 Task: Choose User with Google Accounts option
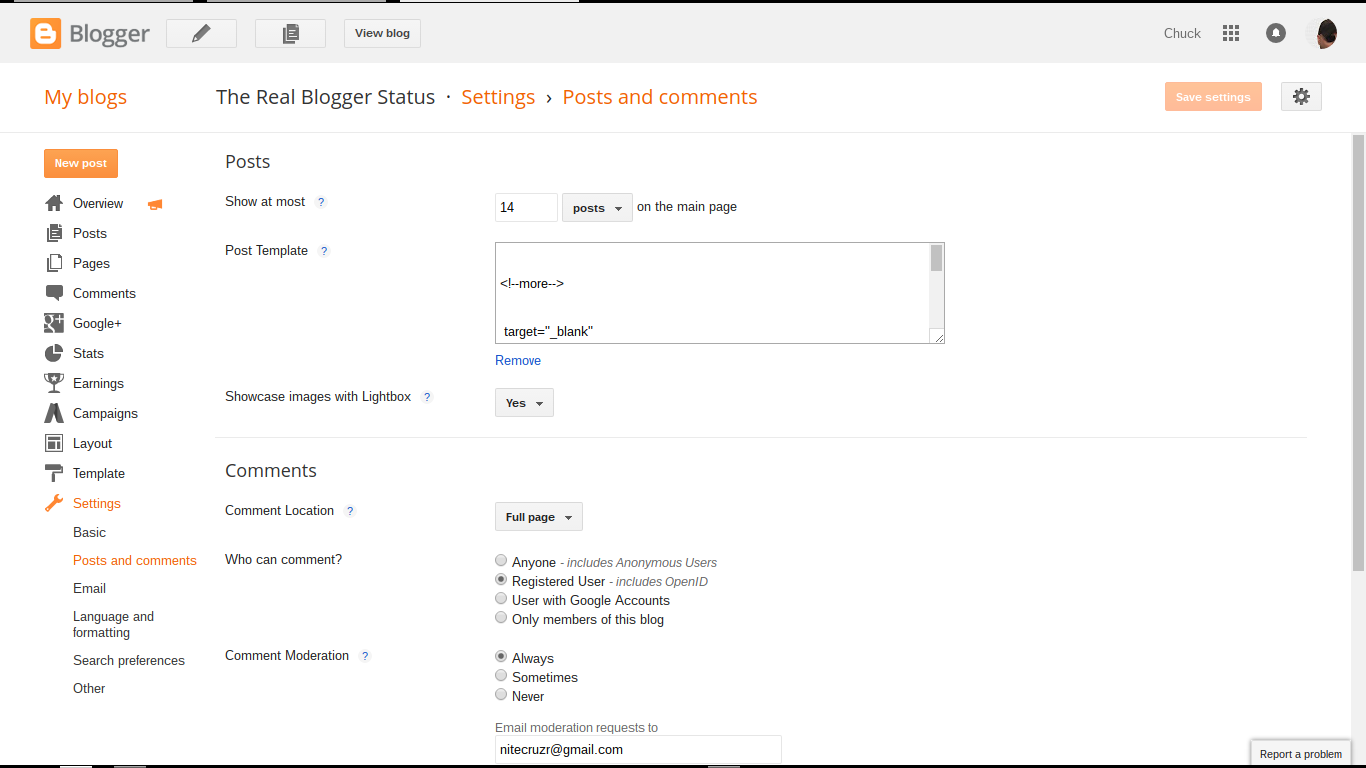pyautogui.click(x=502, y=599)
